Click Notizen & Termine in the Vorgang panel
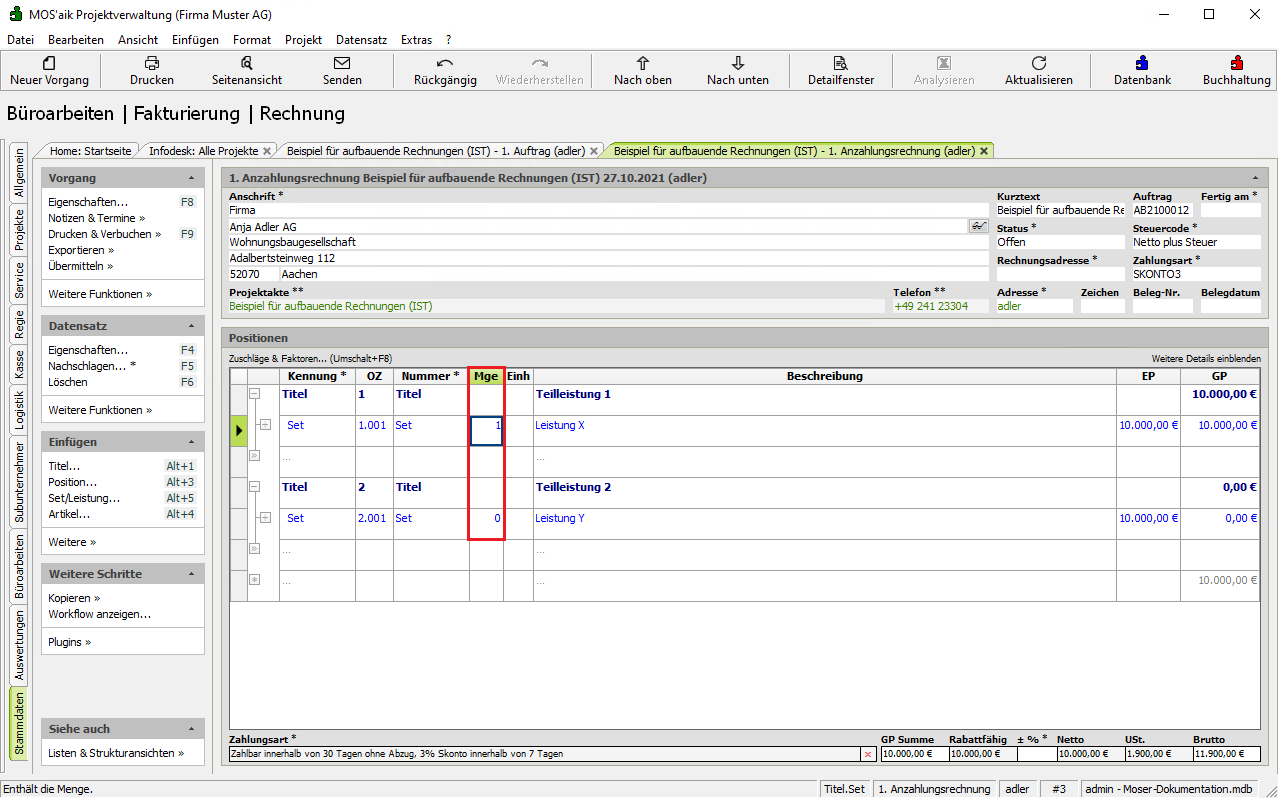The image size is (1278, 798). [96, 218]
